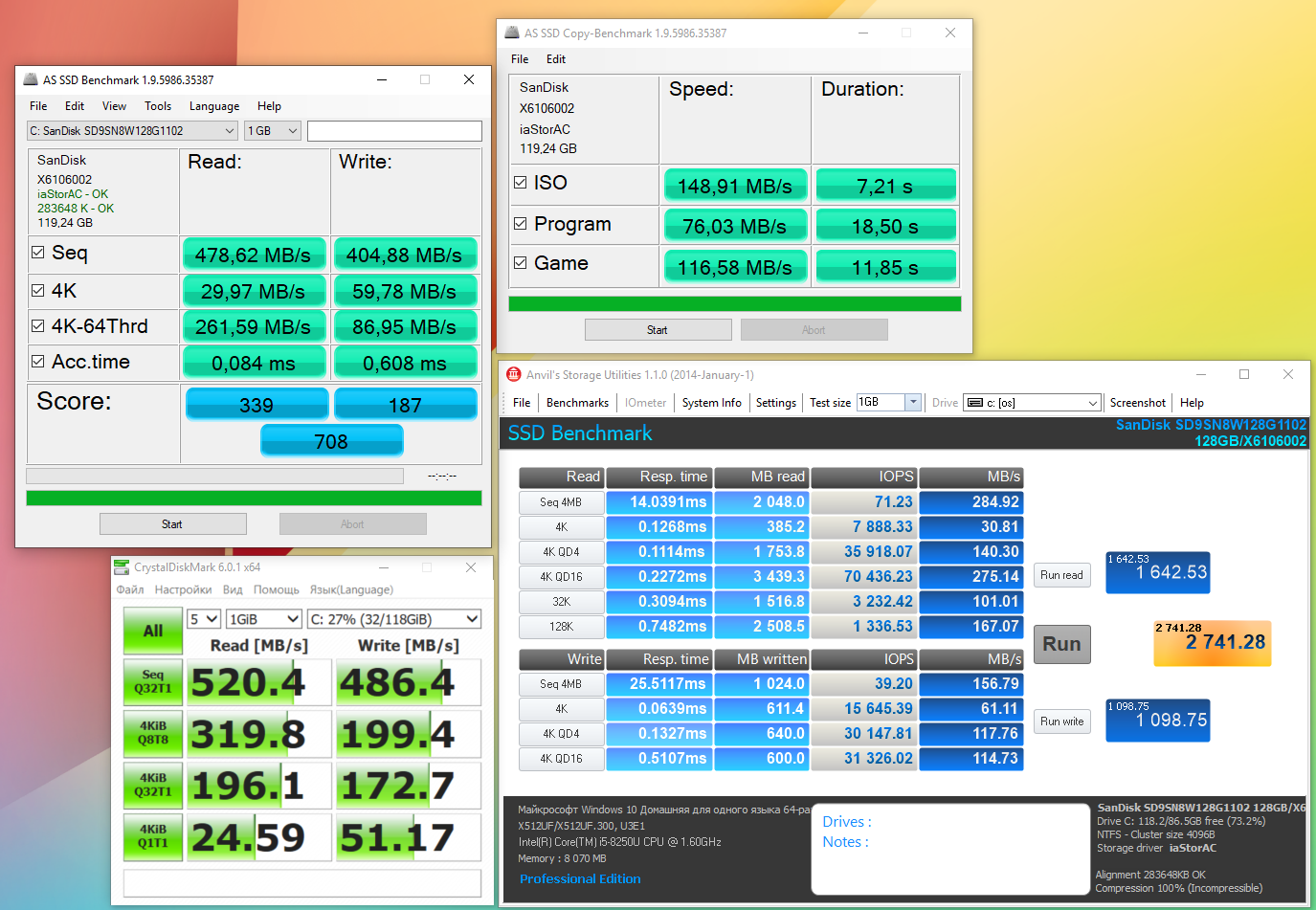This screenshot has width=1316, height=910.
Task: Open the SanDisk drive dropdown in AS SSD
Action: point(132,130)
